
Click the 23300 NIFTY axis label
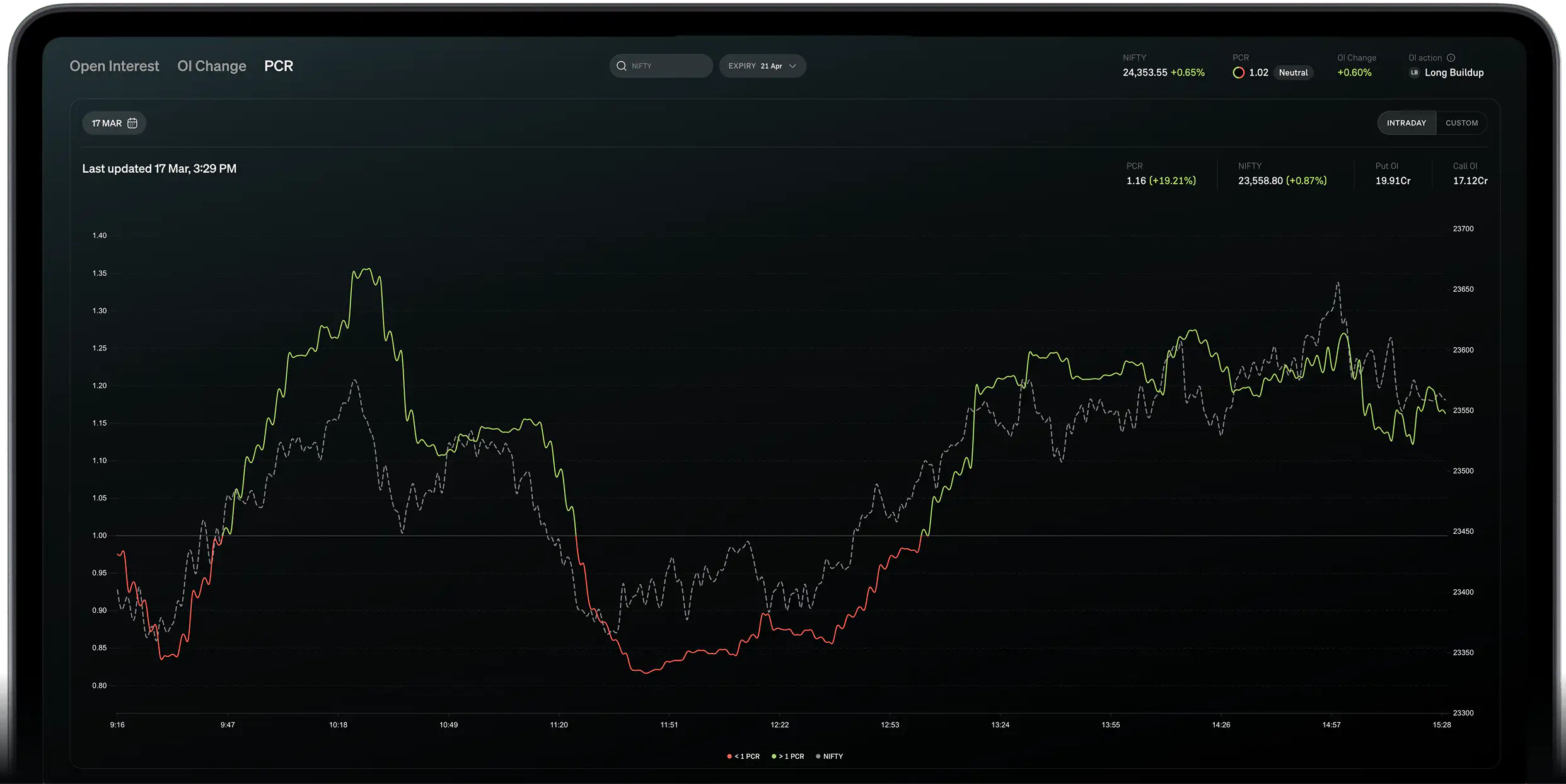(x=1463, y=713)
